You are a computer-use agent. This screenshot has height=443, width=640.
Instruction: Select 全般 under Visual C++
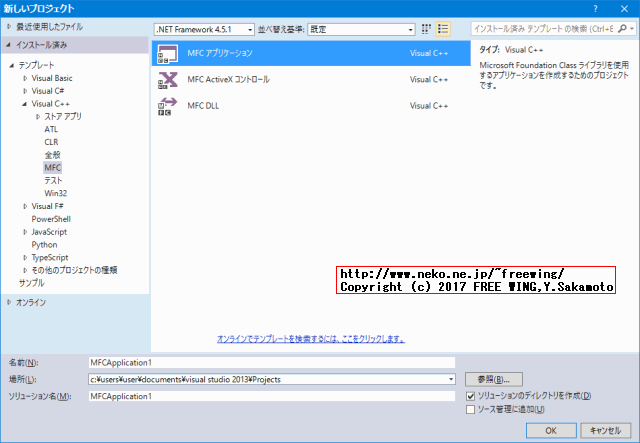[52, 155]
